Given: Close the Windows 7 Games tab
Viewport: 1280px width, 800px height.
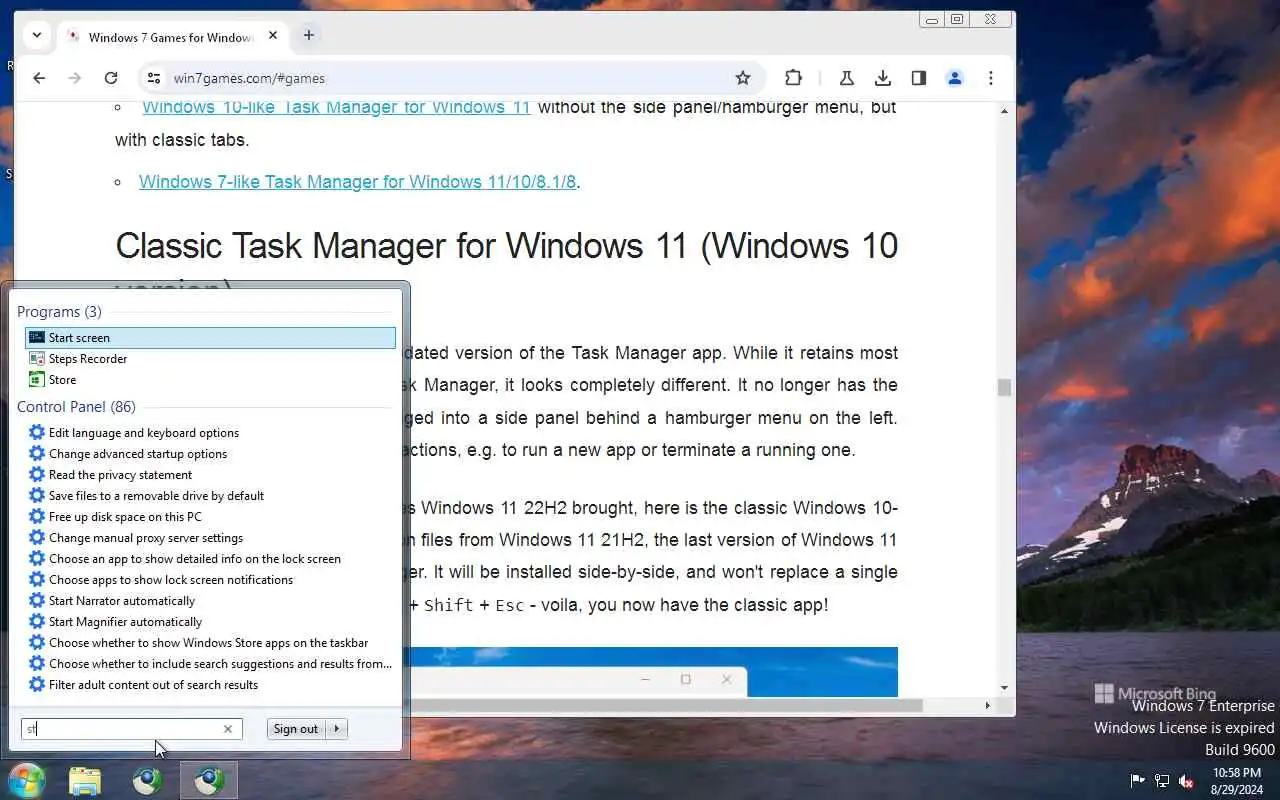Looking at the screenshot, I should pos(272,36).
